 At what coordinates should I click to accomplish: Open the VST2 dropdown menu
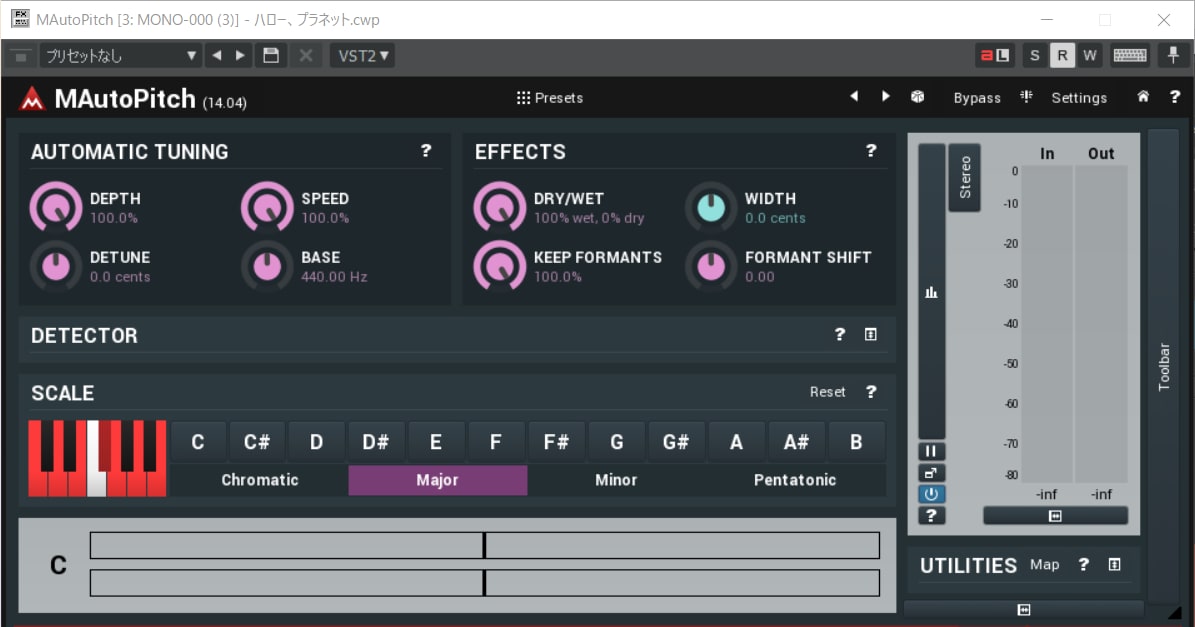click(363, 56)
